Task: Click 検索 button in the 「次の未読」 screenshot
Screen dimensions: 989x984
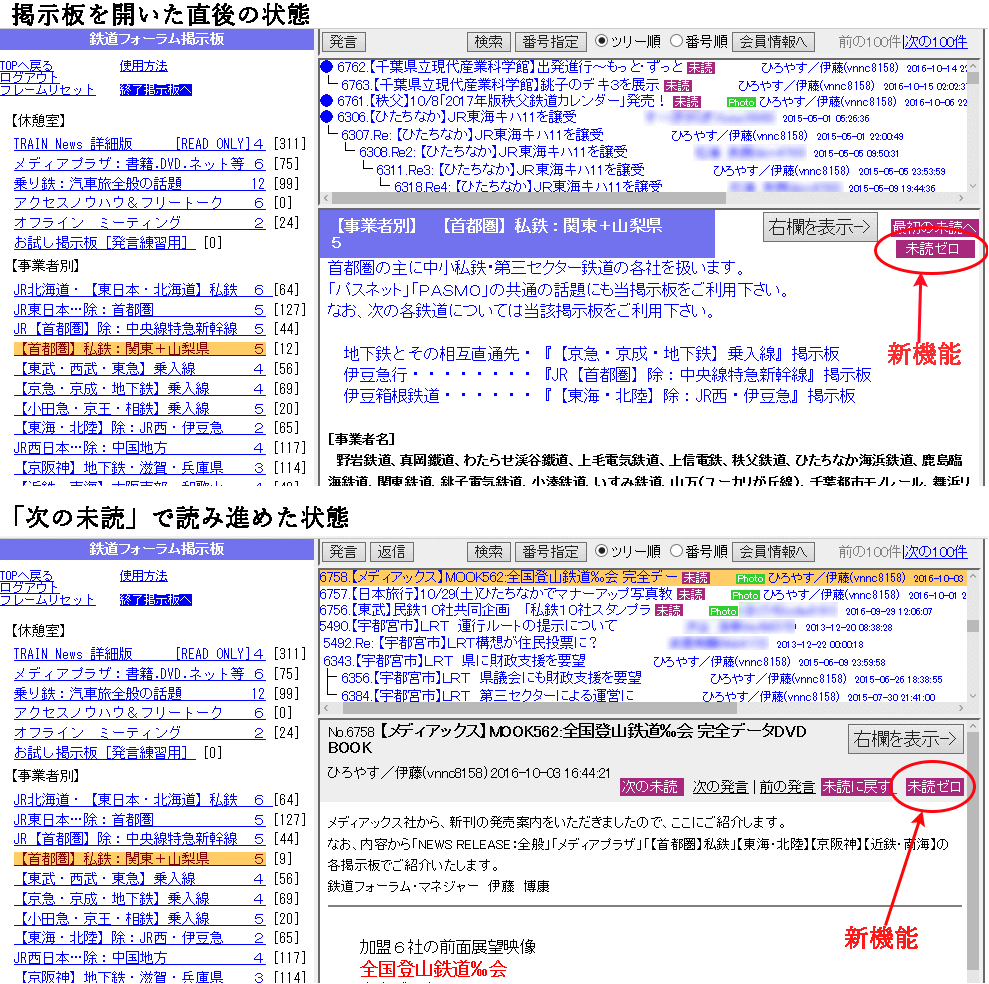Action: point(488,552)
